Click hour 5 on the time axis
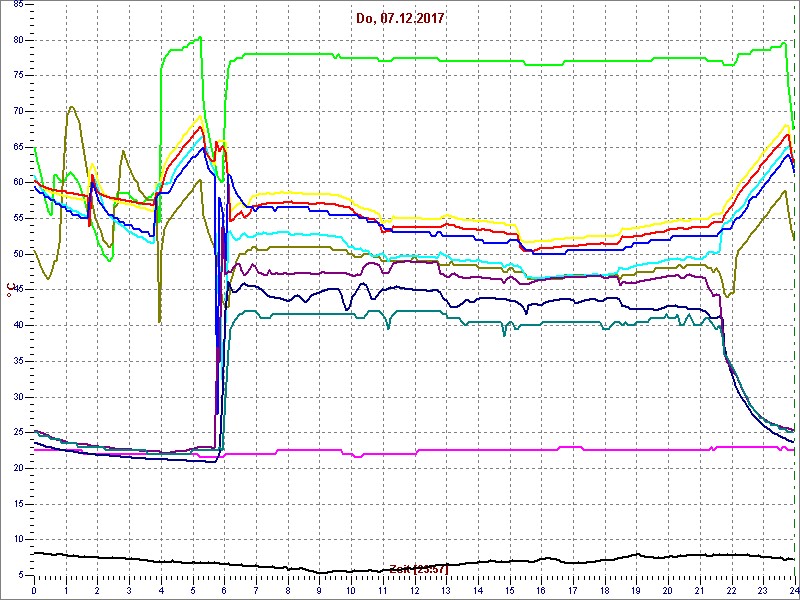This screenshot has height=600, width=800. 192,590
